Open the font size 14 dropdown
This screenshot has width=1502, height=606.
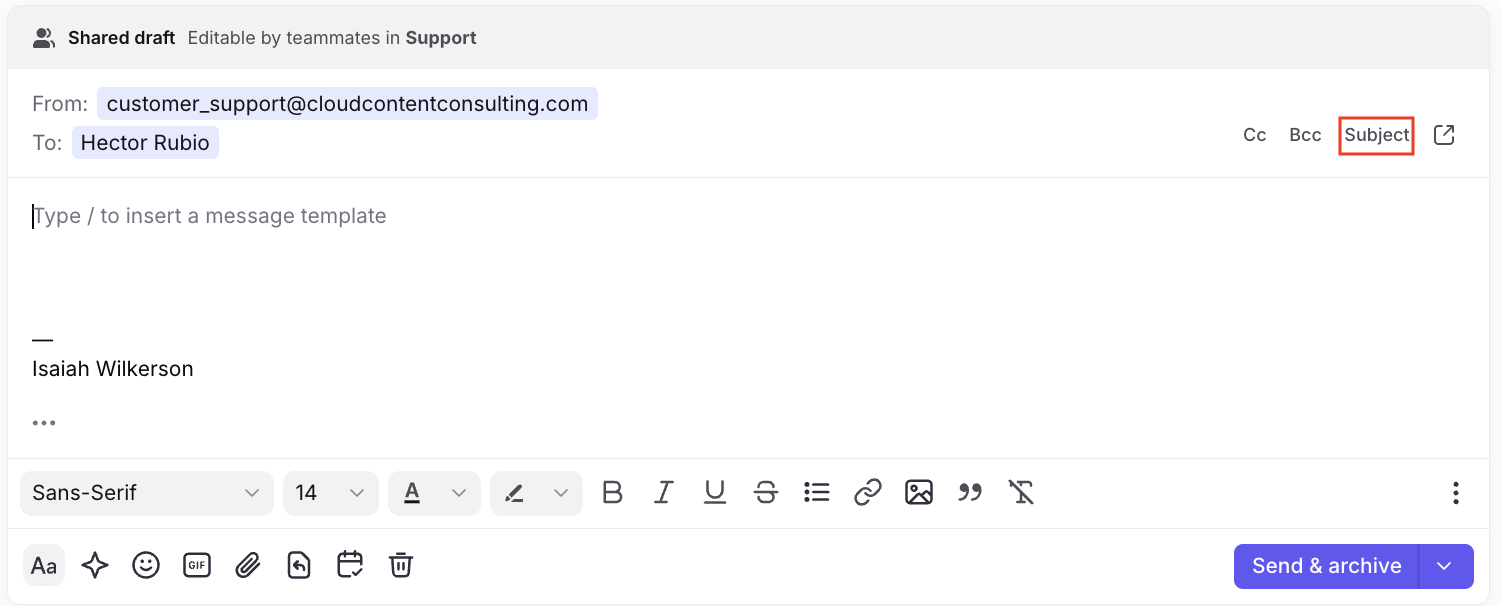pyautogui.click(x=331, y=493)
